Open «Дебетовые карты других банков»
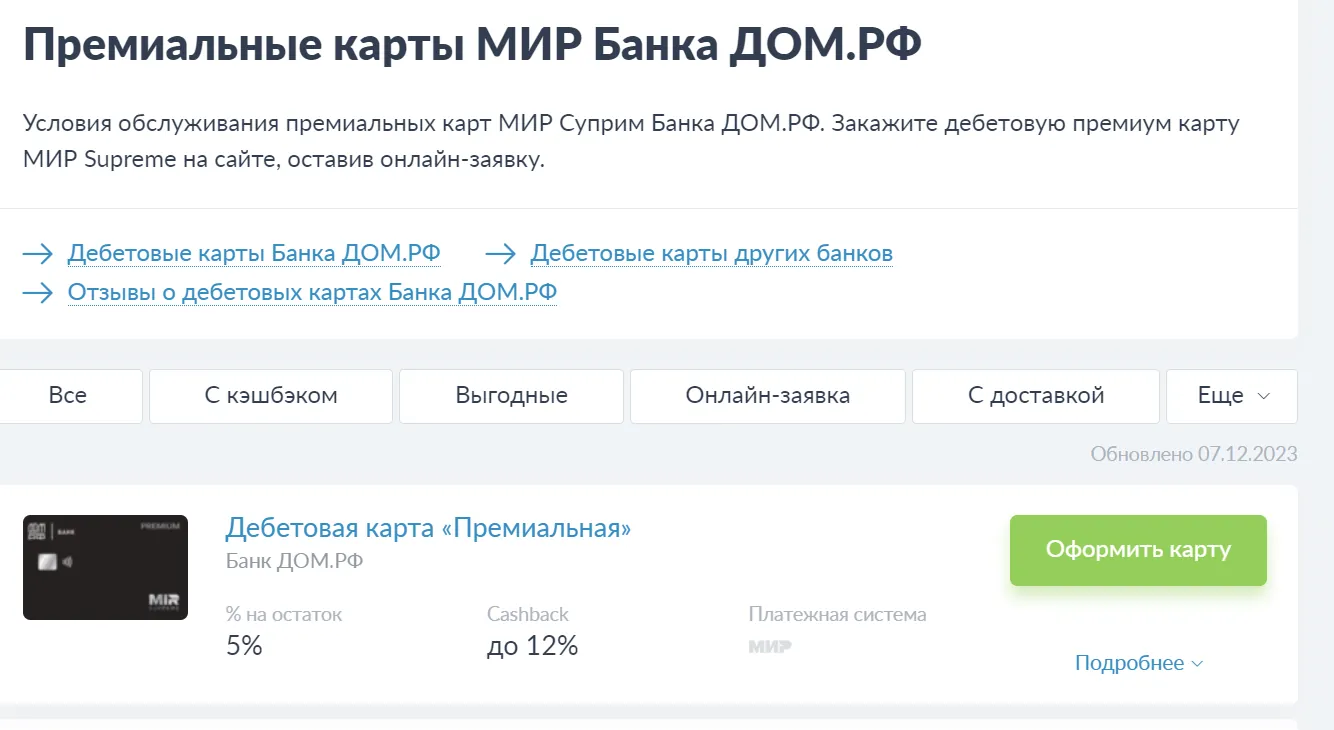Screen dimensions: 1334x730 point(711,253)
